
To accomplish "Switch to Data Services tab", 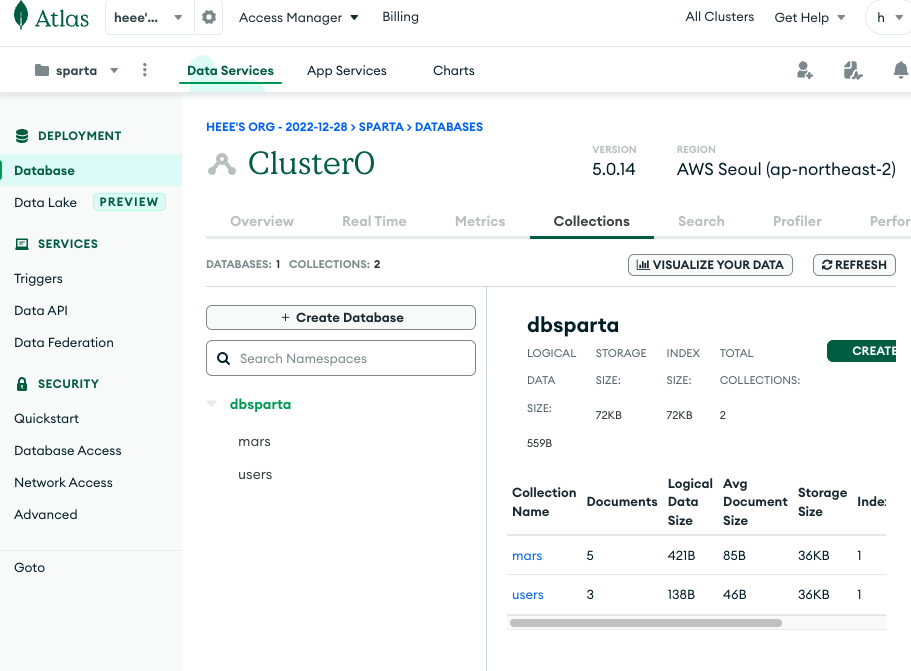I will point(230,71).
